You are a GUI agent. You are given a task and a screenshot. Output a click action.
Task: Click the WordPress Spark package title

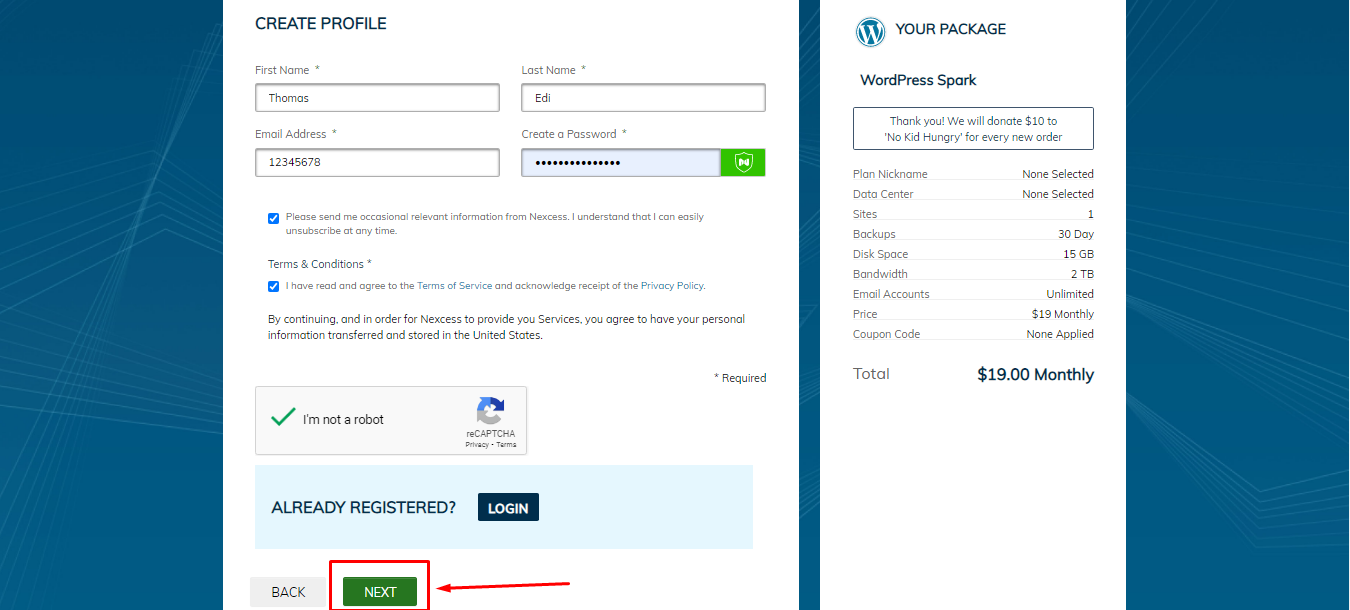tap(918, 80)
